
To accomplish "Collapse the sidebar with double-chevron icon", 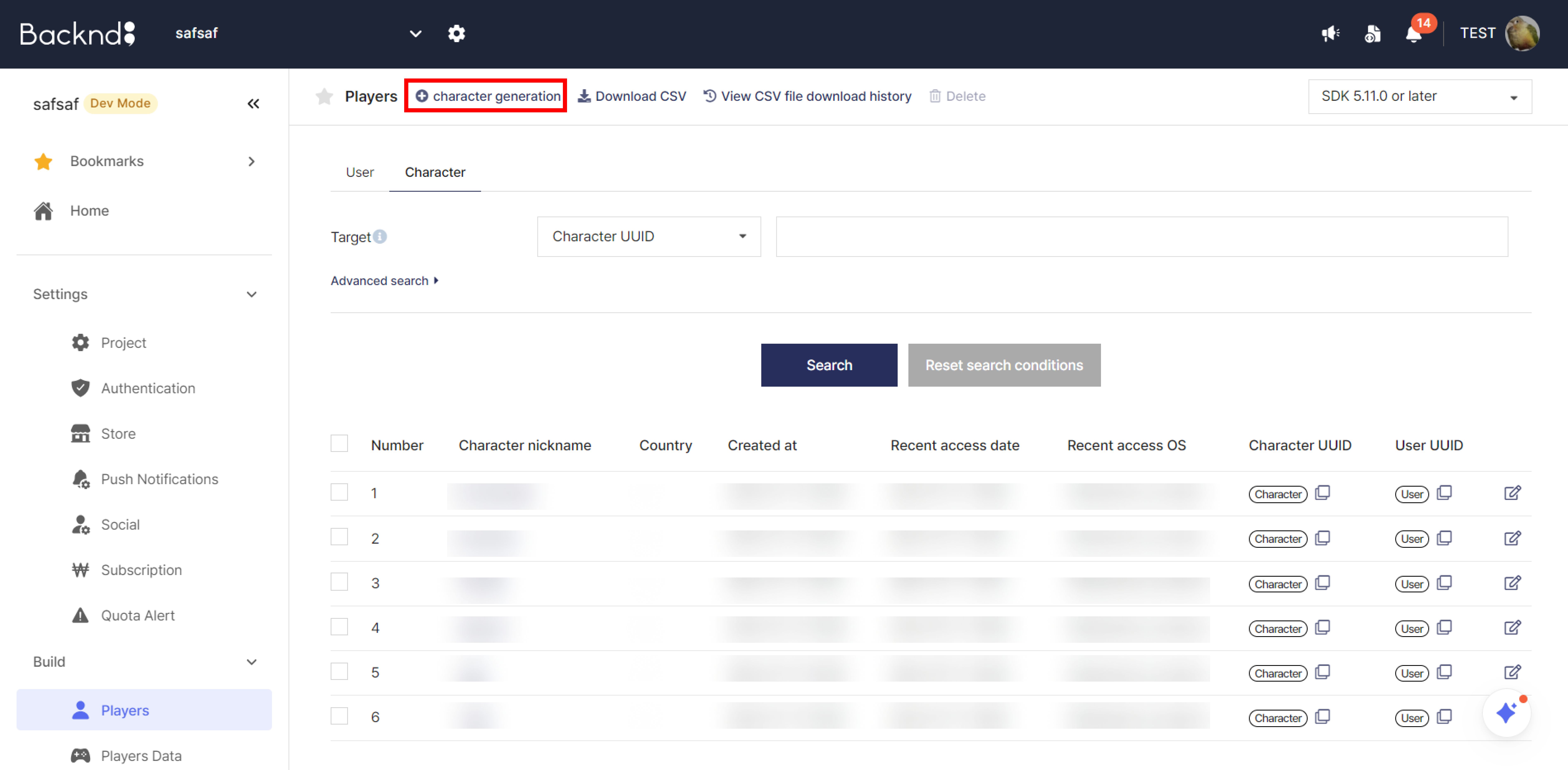I will [253, 103].
